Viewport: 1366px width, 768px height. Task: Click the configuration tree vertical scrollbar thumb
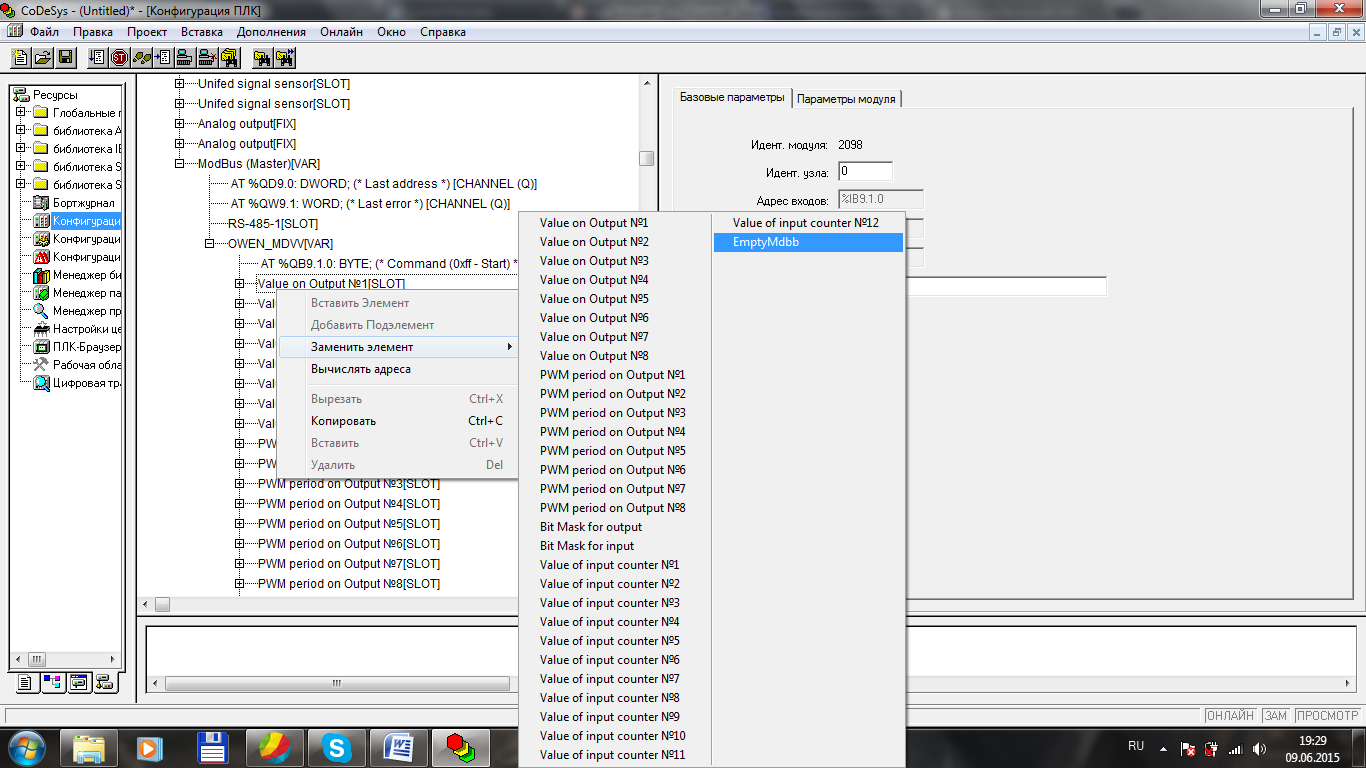(x=647, y=158)
